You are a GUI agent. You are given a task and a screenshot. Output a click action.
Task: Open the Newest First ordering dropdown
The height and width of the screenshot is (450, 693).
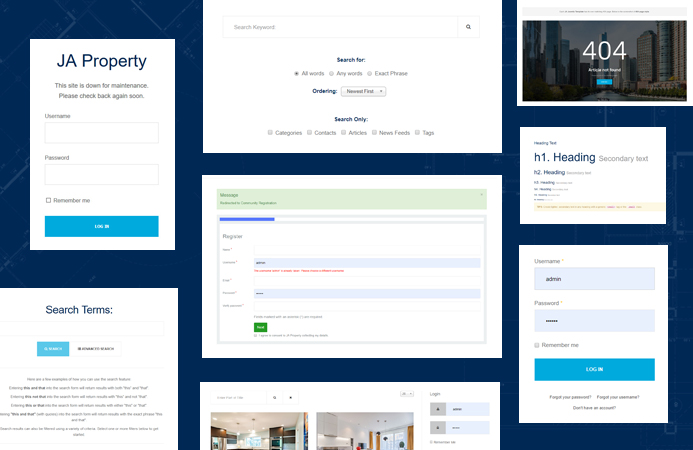363,91
